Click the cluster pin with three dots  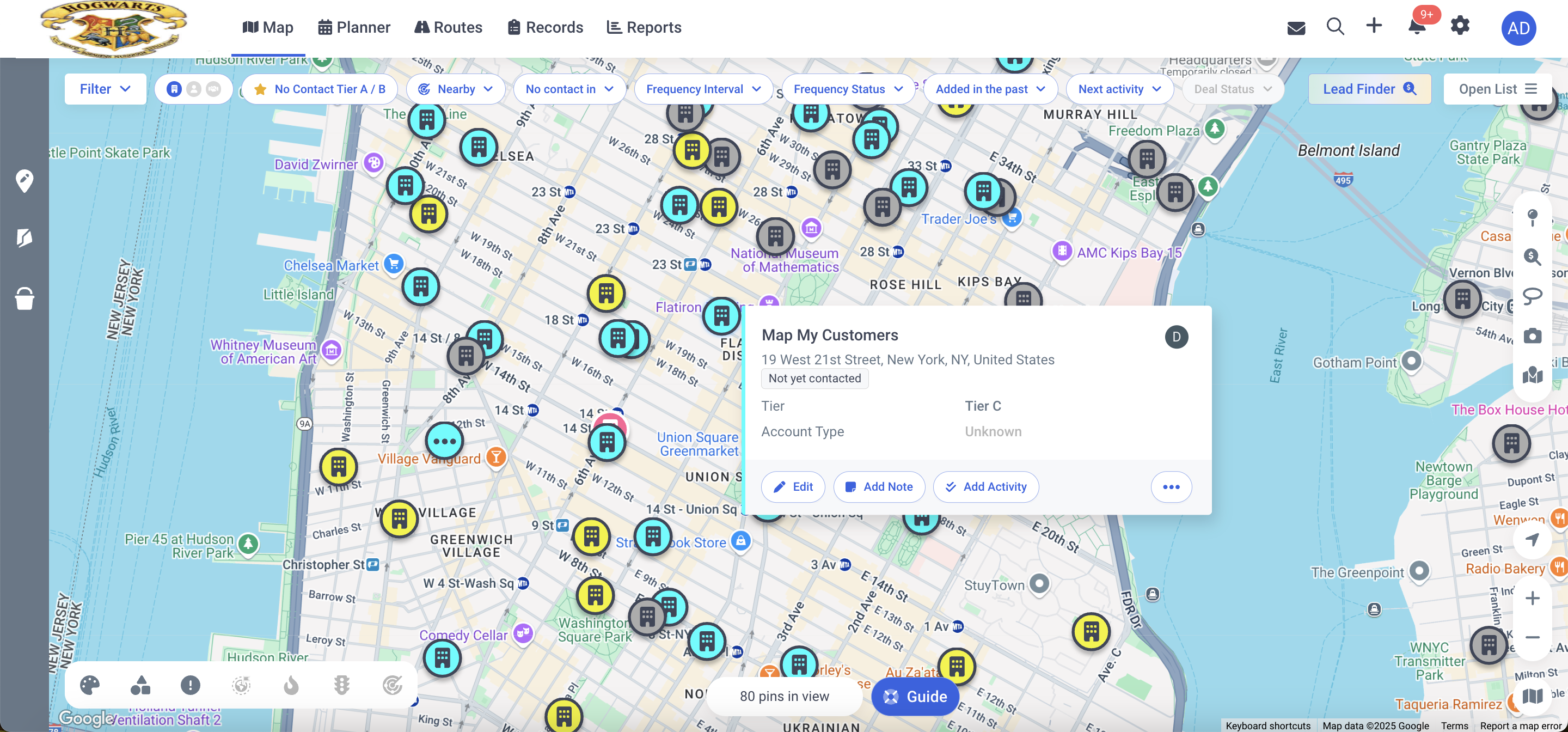click(444, 441)
